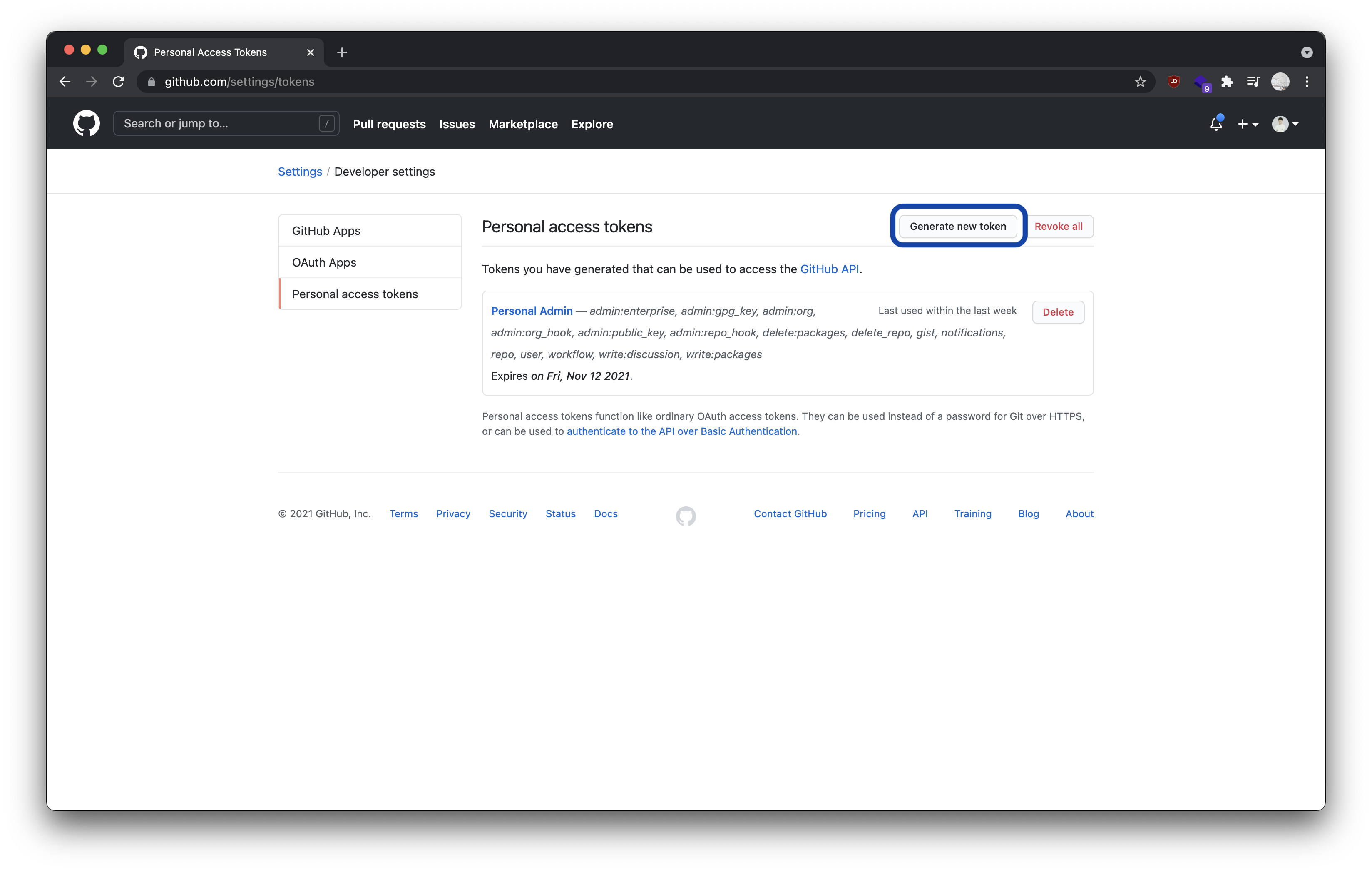Open the notifications bell icon
The width and height of the screenshot is (1372, 872).
coord(1216,124)
